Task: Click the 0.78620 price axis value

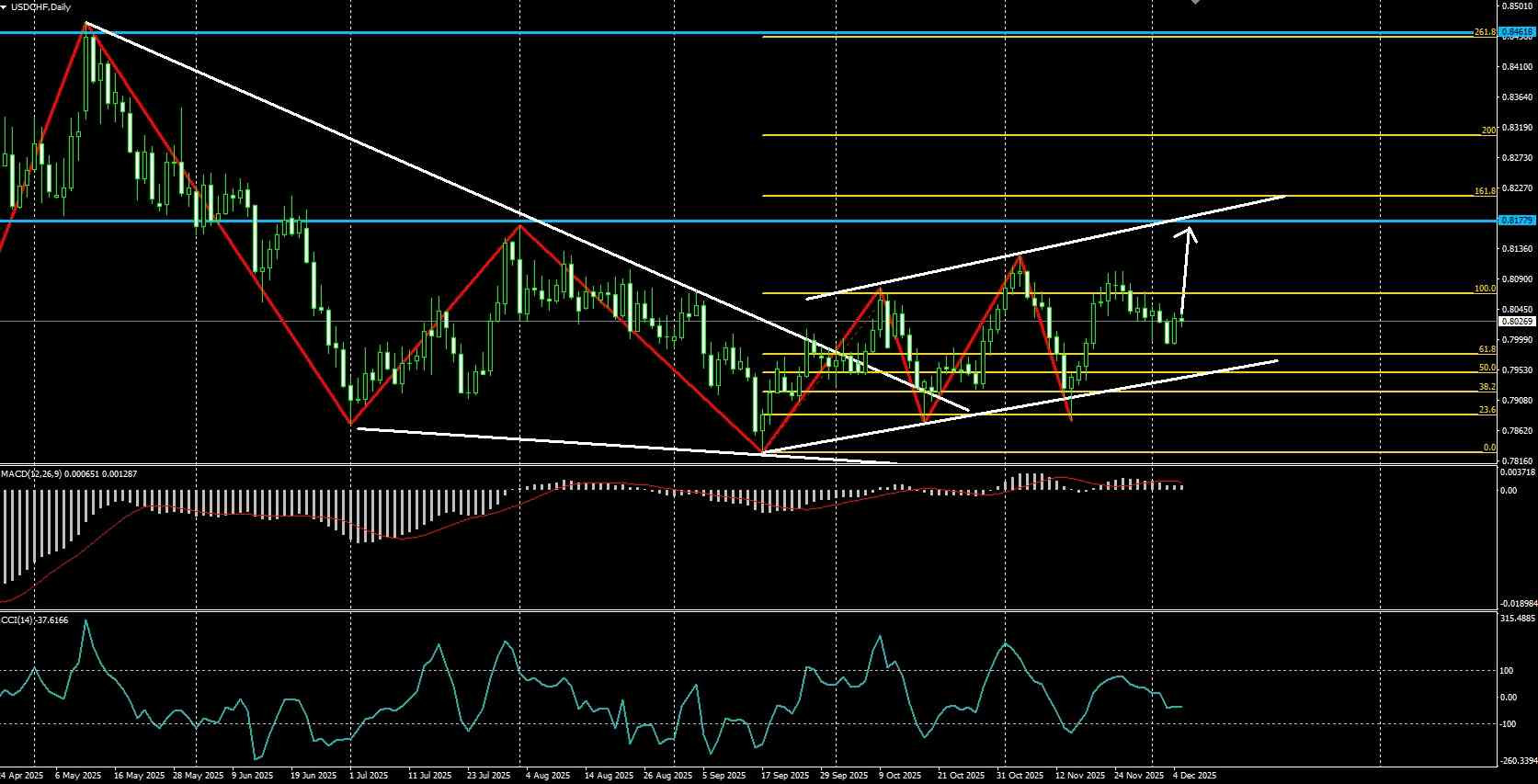Action: [x=1517, y=430]
